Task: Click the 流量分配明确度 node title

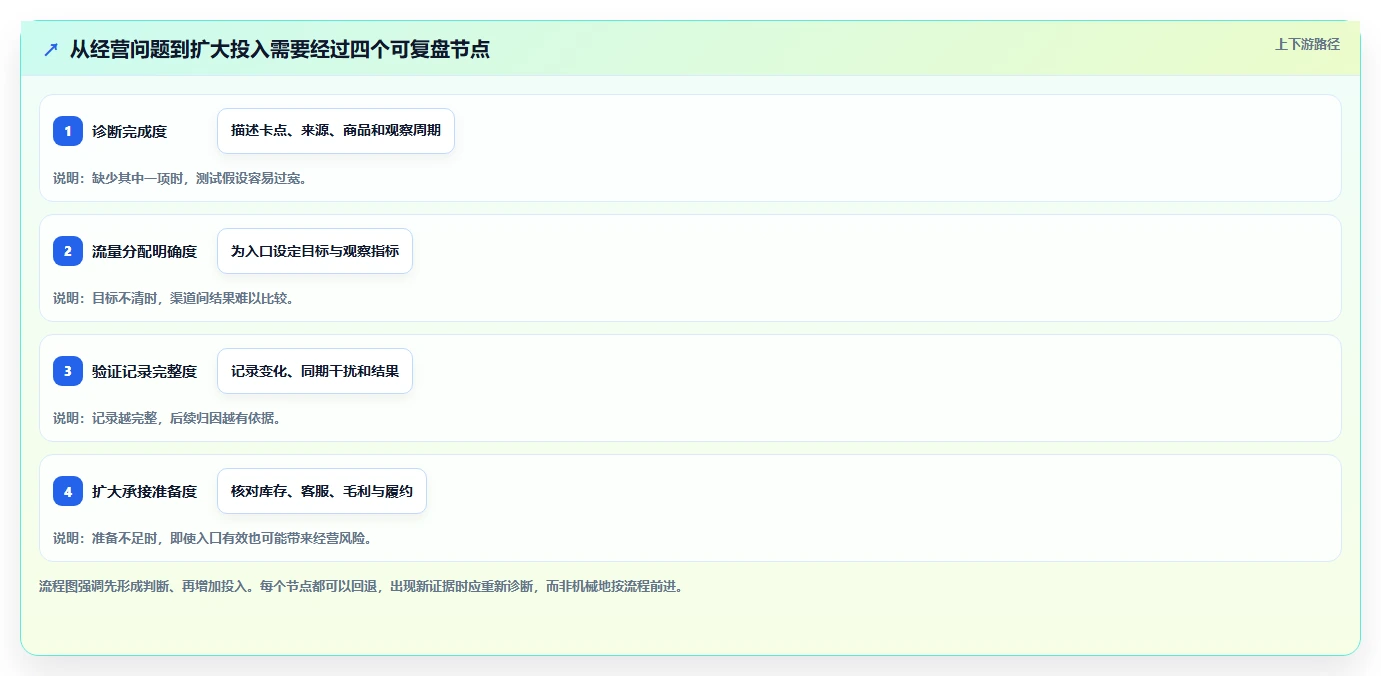Action: pyautogui.click(x=144, y=251)
